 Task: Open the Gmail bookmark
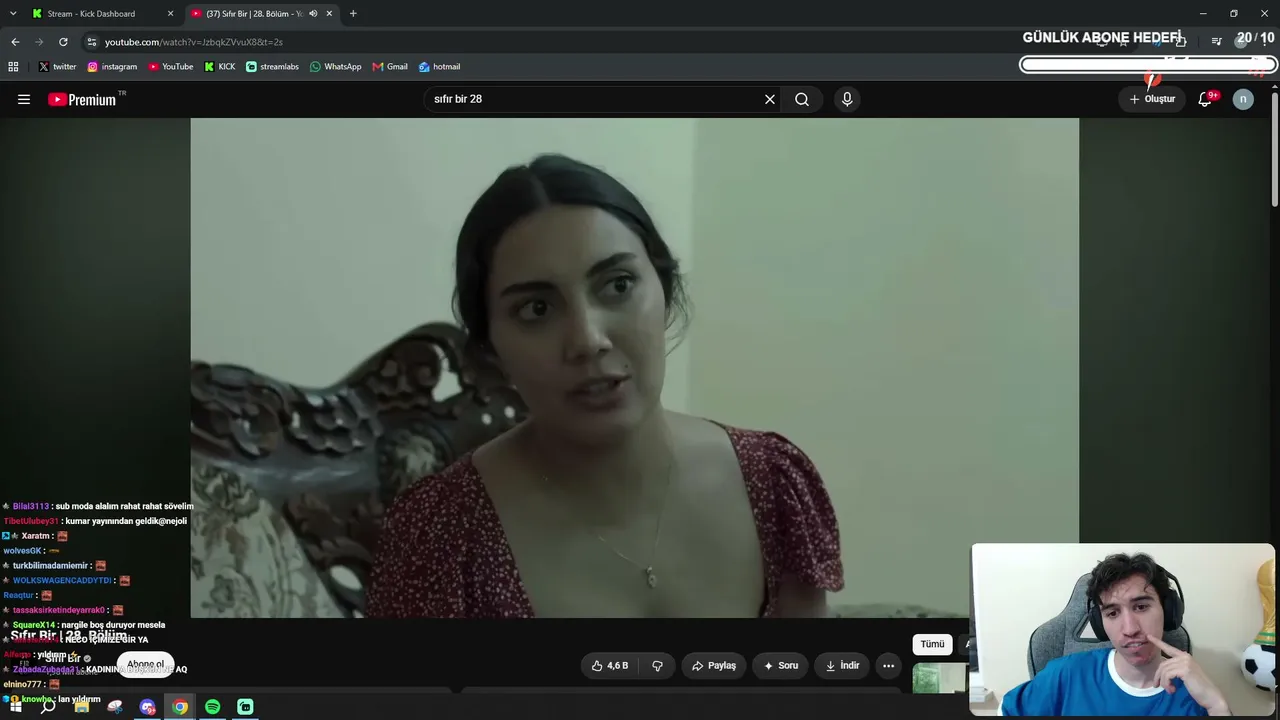tap(390, 67)
